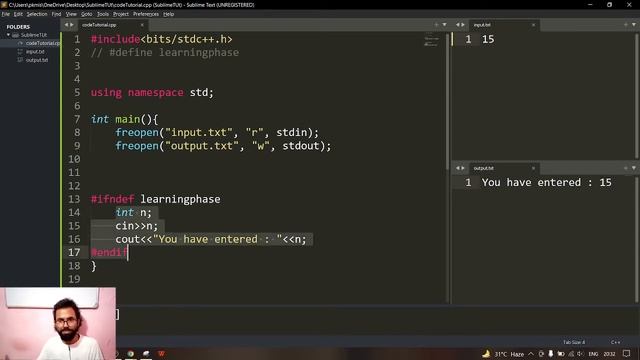
Task: Click the cout 'You have entered' line
Action: [211, 239]
